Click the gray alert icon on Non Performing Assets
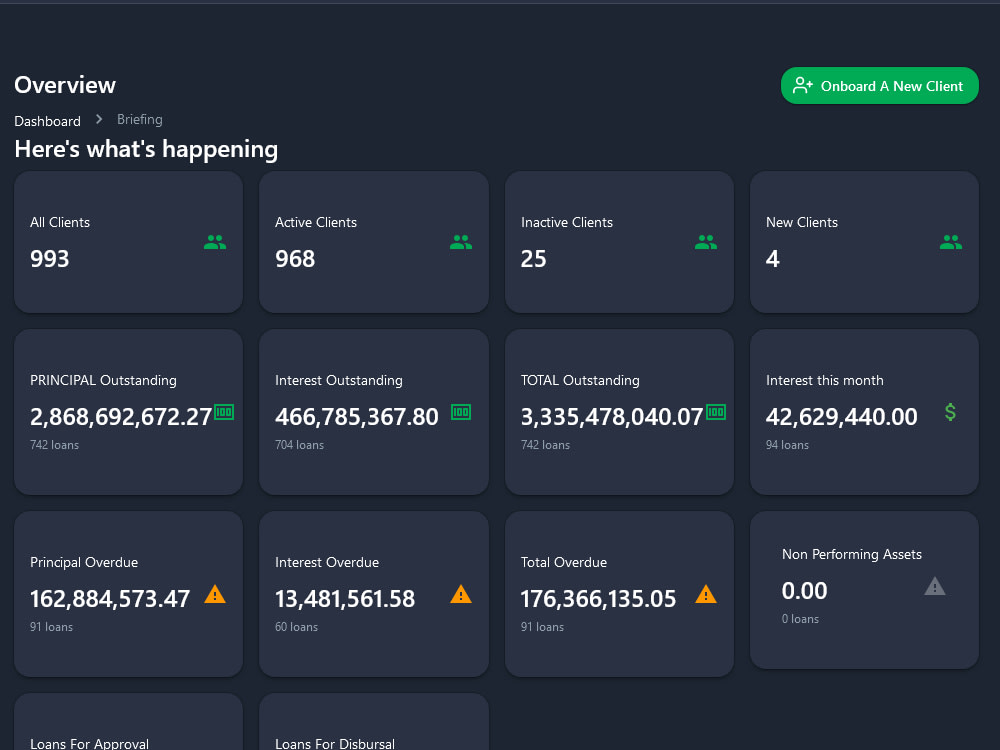The height and width of the screenshot is (750, 1000). 935,586
